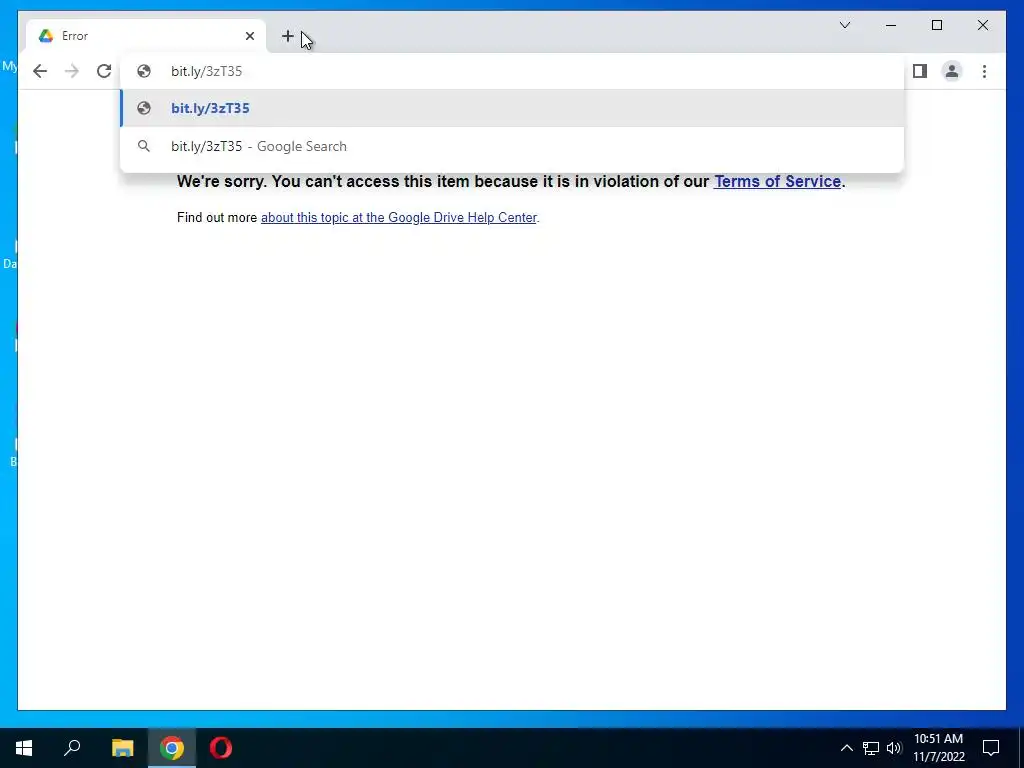1024x768 pixels.
Task: Open the Google Drive Help Center link
Action: tap(398, 217)
